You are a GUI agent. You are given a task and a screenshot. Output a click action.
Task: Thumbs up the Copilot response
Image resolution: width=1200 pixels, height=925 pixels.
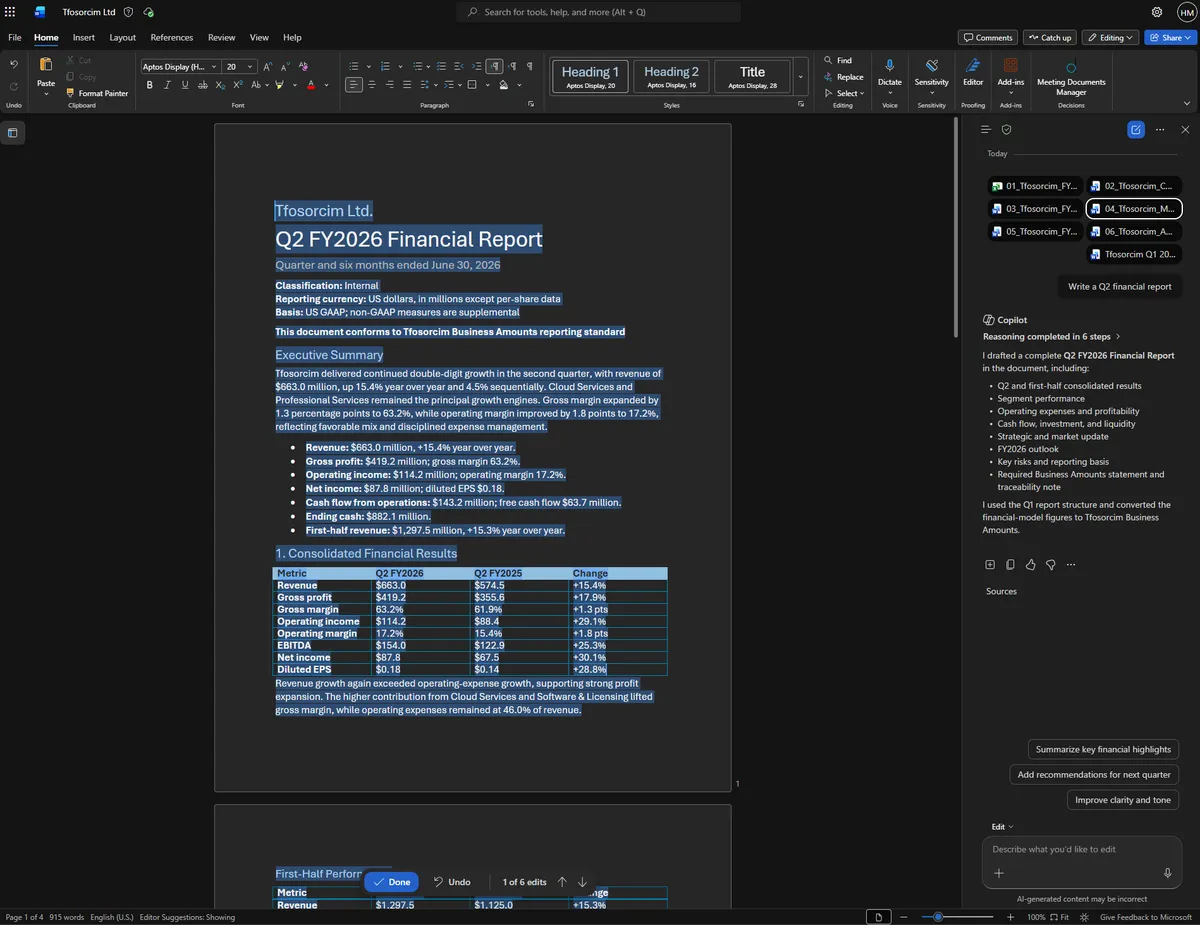pyautogui.click(x=1031, y=565)
